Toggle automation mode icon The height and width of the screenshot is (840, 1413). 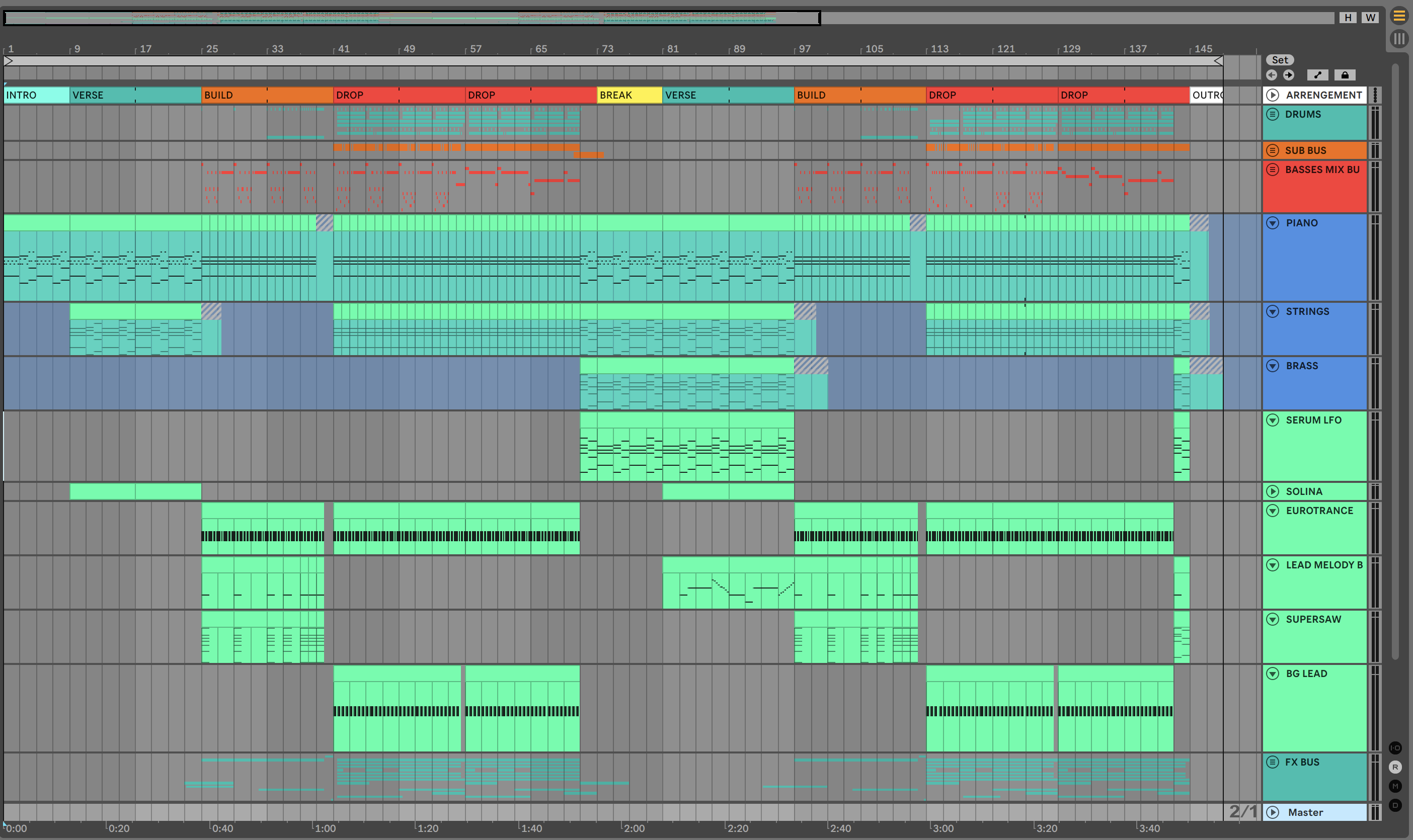point(1318,75)
